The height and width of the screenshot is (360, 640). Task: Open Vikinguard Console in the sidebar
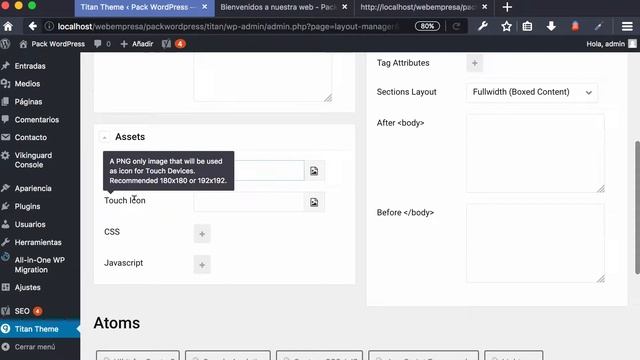point(33,160)
